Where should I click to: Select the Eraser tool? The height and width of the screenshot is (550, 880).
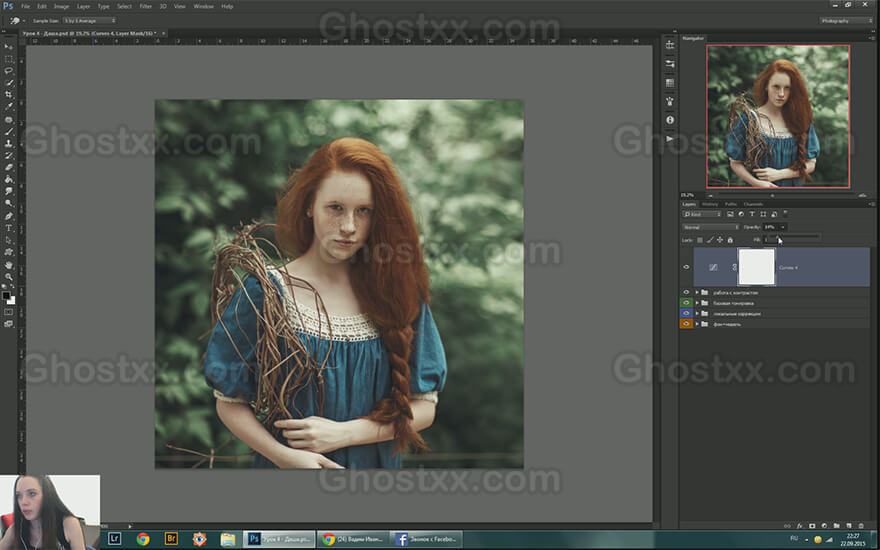pos(9,168)
